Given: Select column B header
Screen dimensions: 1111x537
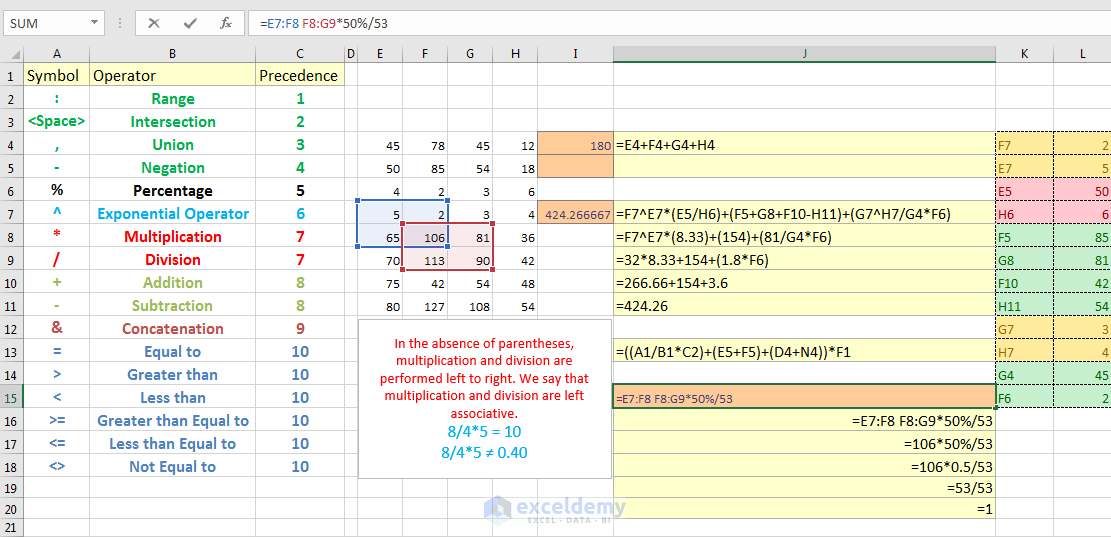Looking at the screenshot, I should 173,54.
